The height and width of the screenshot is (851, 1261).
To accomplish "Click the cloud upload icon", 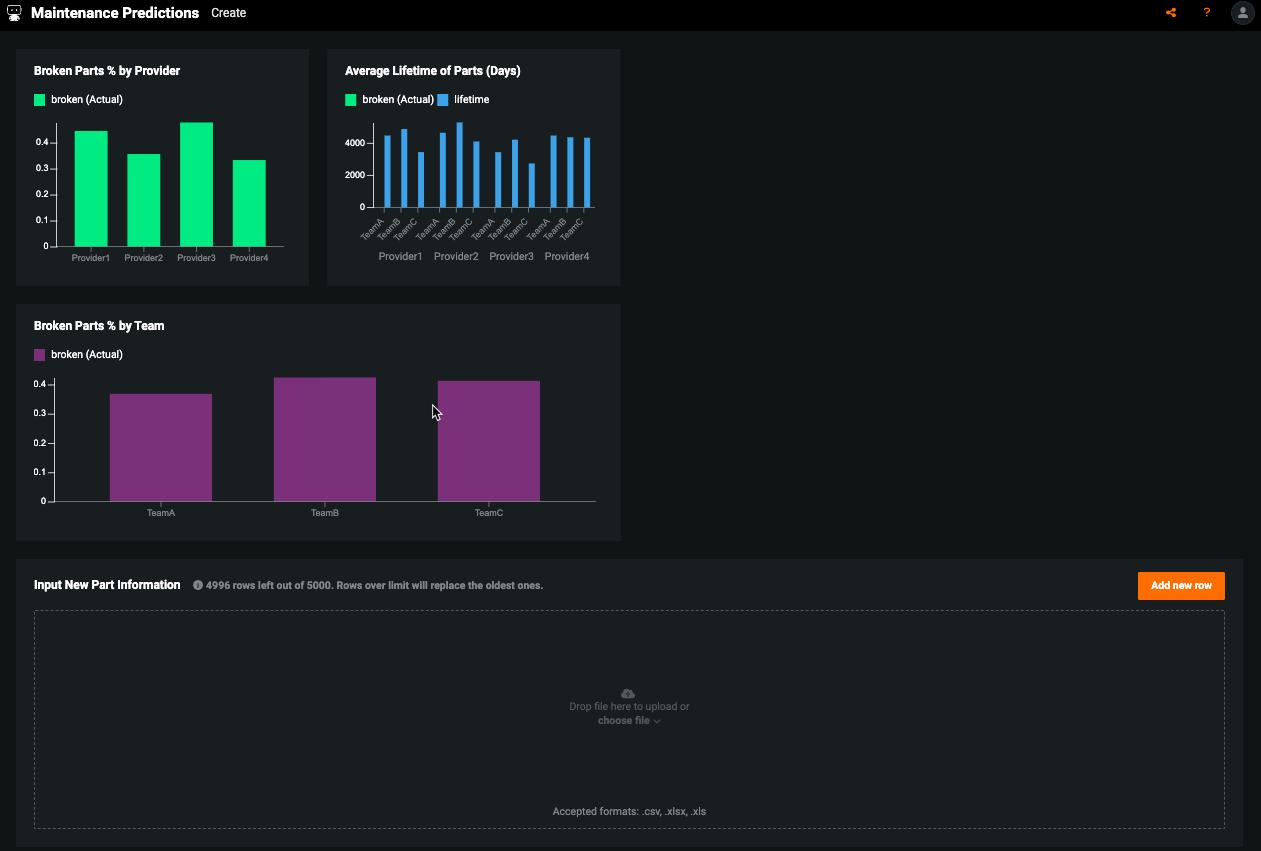I will (x=628, y=693).
